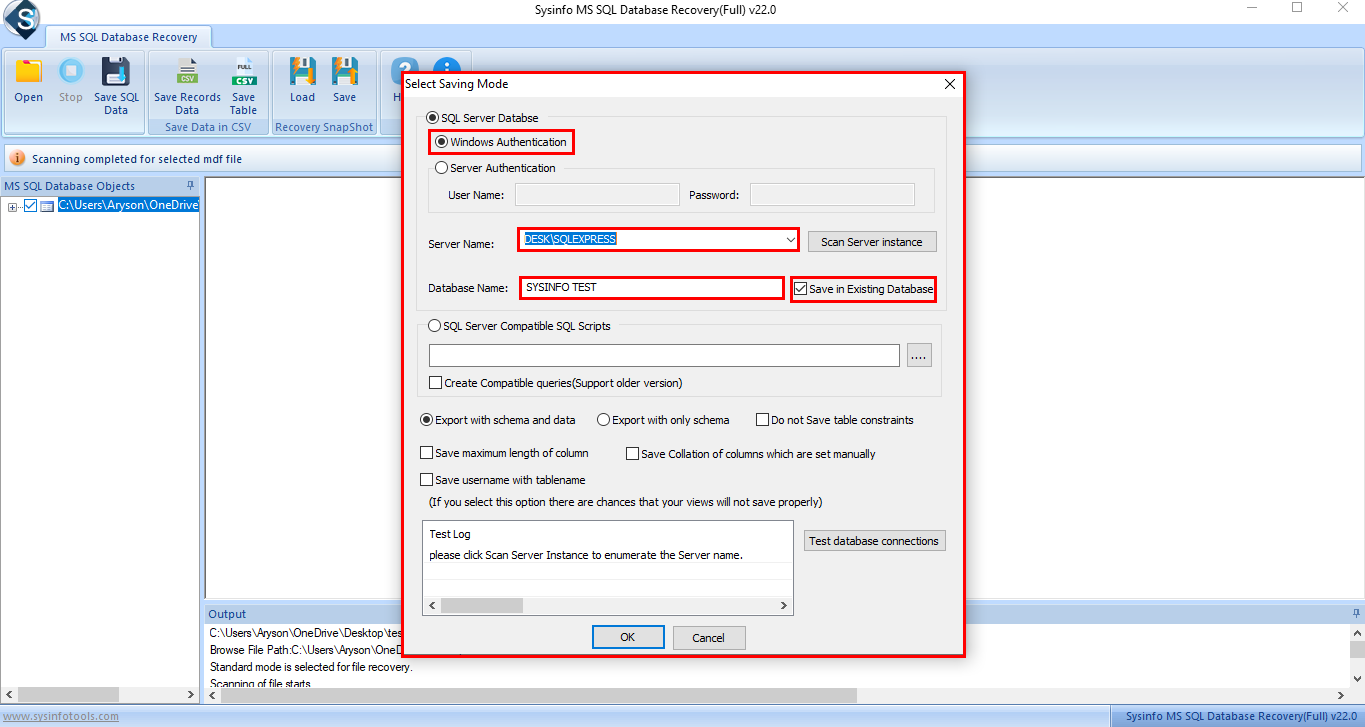Open www.sysinfotools.com link
This screenshot has height=727, width=1365.
[60, 716]
